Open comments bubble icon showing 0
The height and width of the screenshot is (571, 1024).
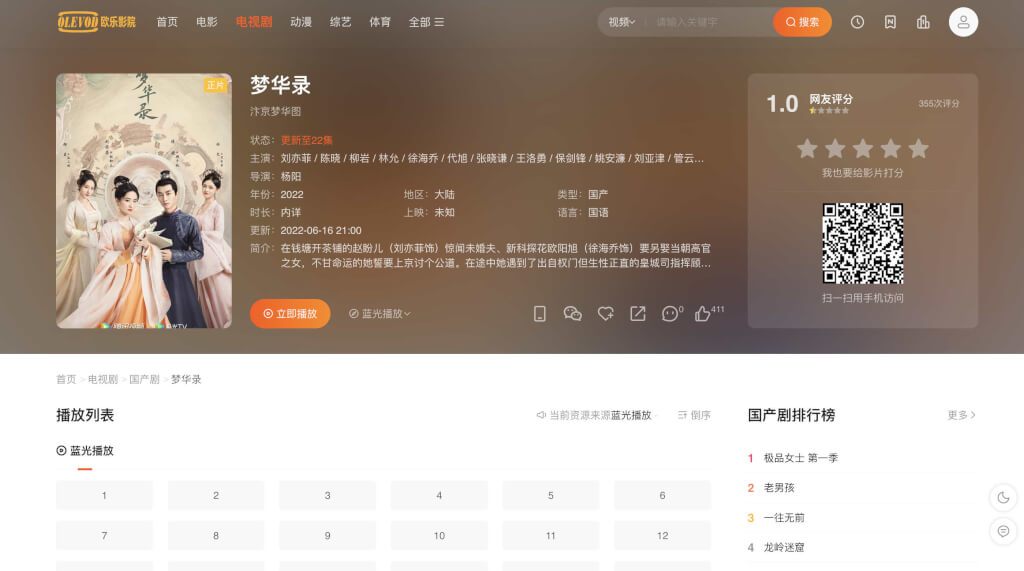coord(672,314)
